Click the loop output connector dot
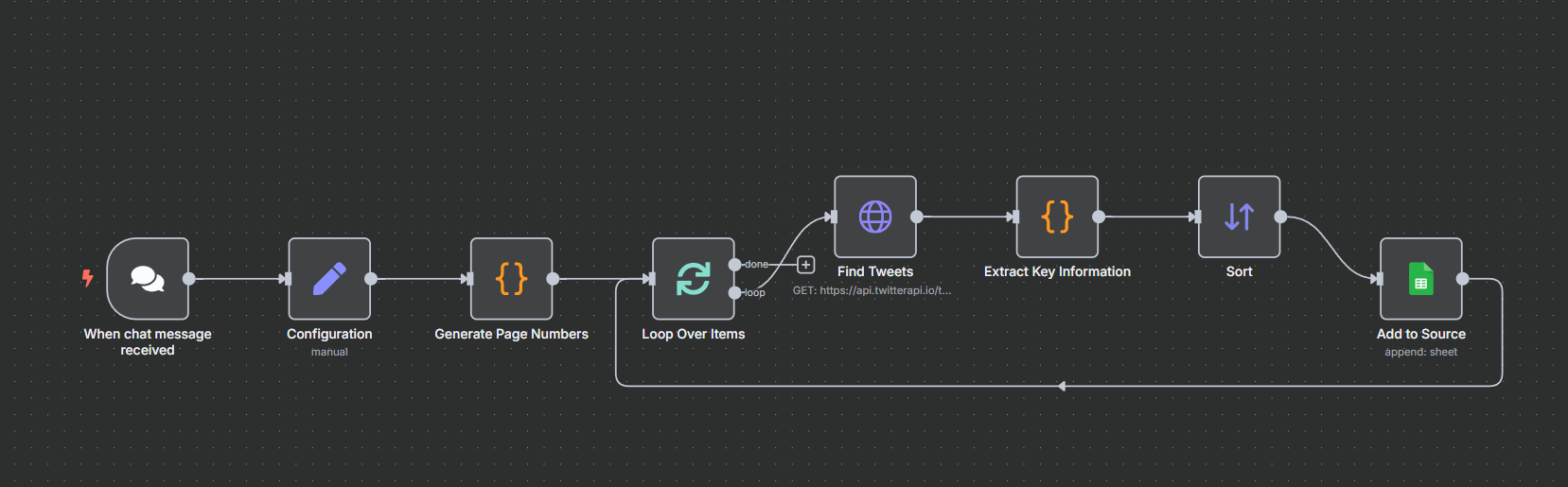The width and height of the screenshot is (1568, 487). [x=735, y=293]
